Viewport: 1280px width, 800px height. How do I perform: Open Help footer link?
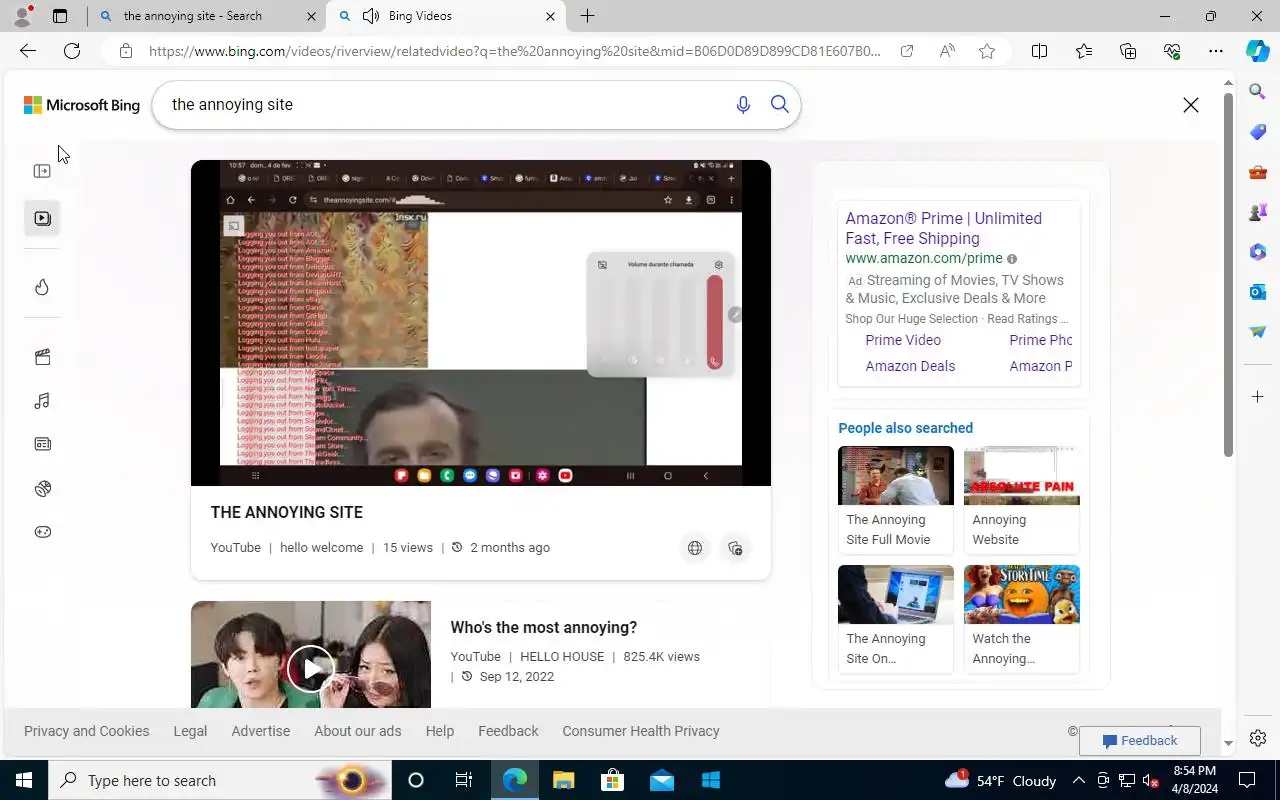pos(440,731)
